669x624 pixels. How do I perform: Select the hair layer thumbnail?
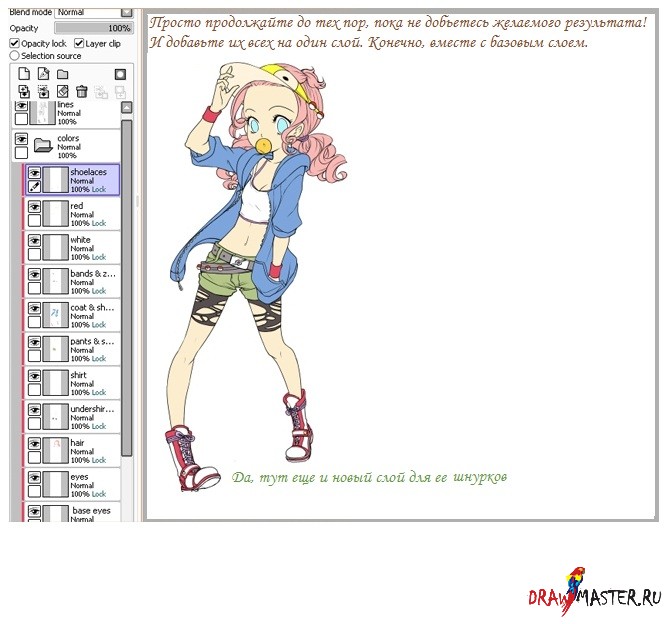tap(56, 450)
